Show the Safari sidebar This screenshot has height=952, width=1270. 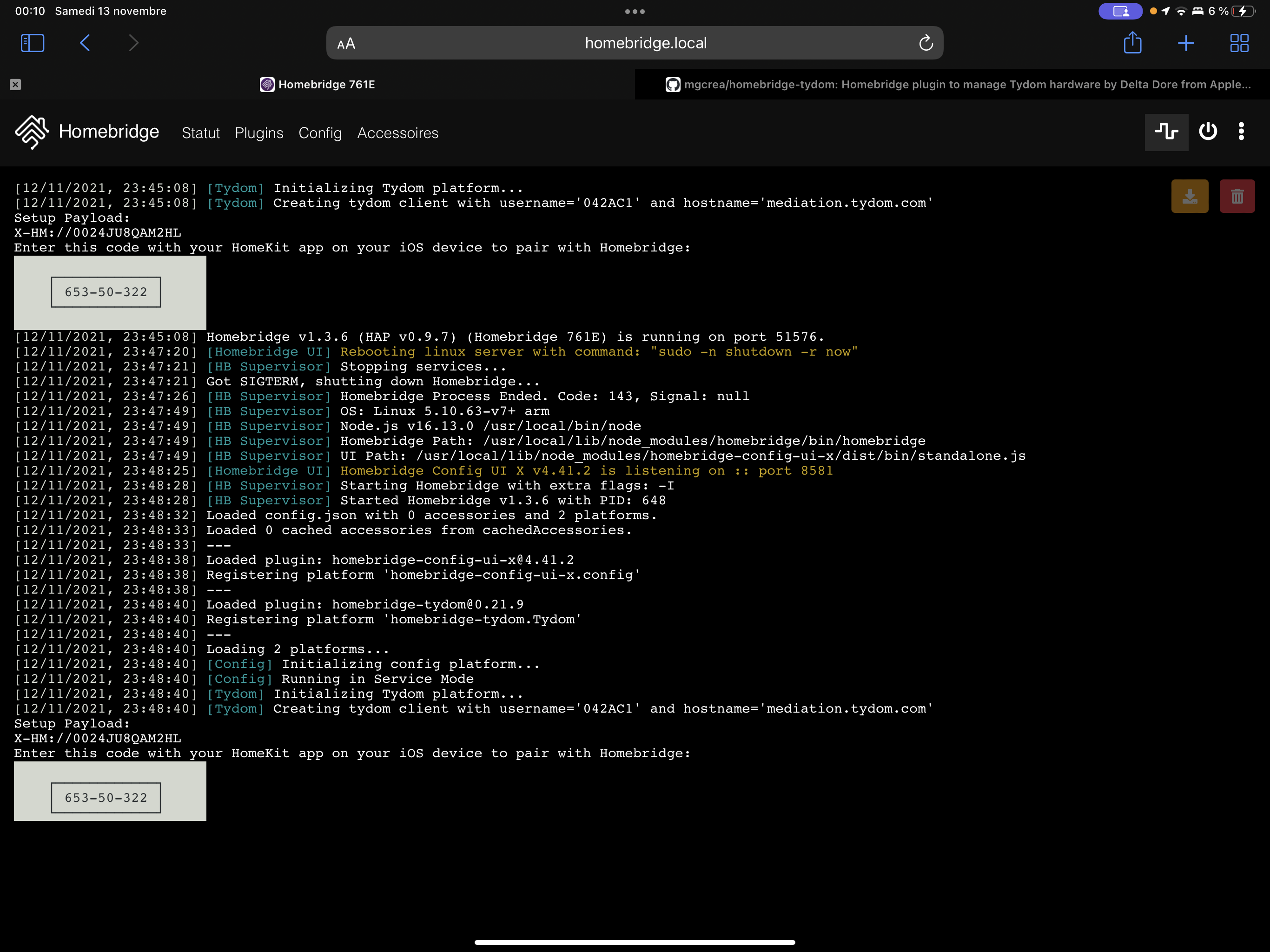33,42
